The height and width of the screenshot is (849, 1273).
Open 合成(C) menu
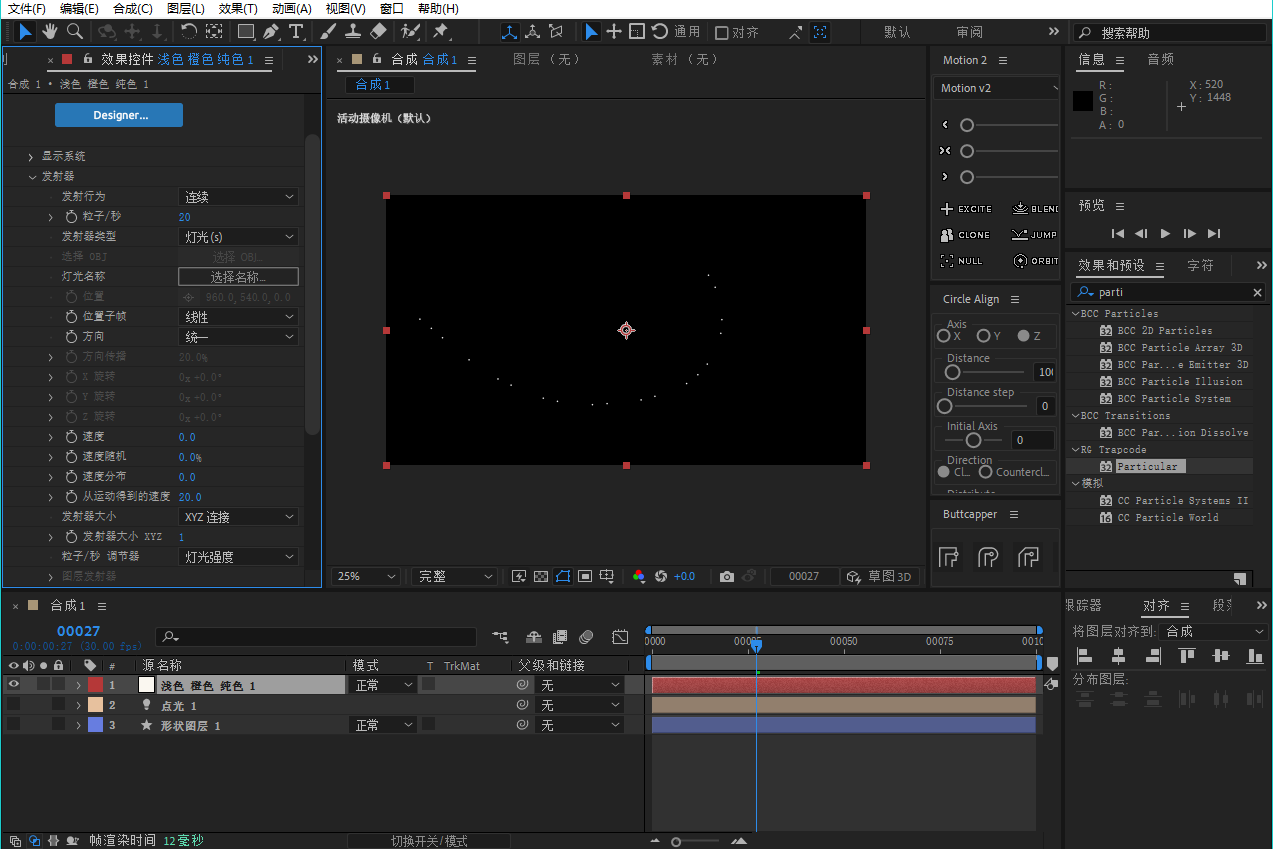(x=133, y=9)
